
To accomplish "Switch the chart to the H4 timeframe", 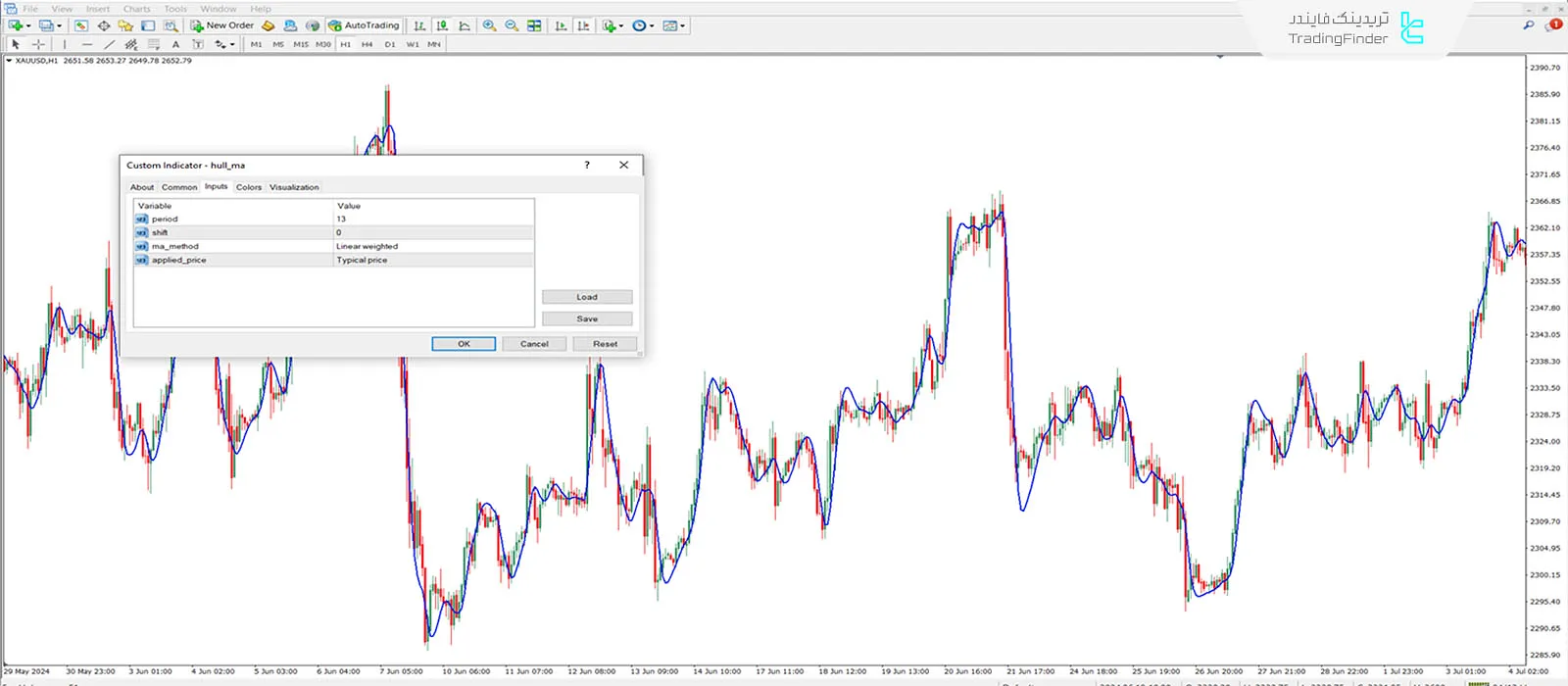I will click(x=367, y=44).
